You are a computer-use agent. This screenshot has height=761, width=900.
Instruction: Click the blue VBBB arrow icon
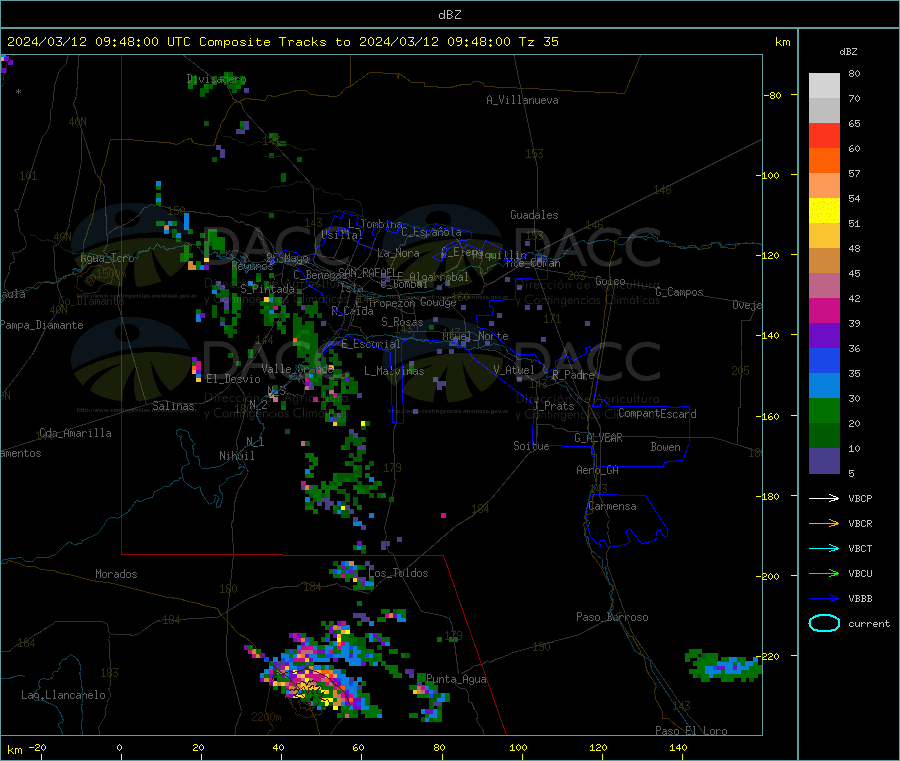pyautogui.click(x=824, y=599)
